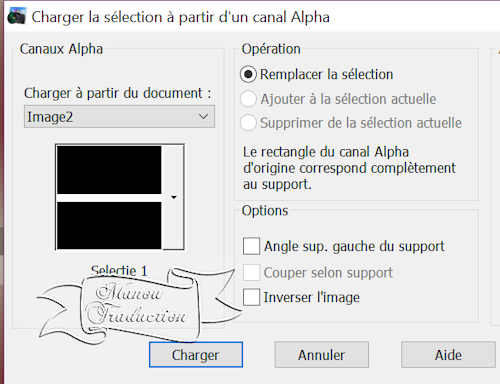This screenshot has width=500, height=384.
Task: Click the Selectie 1 channel label
Action: [119, 270]
